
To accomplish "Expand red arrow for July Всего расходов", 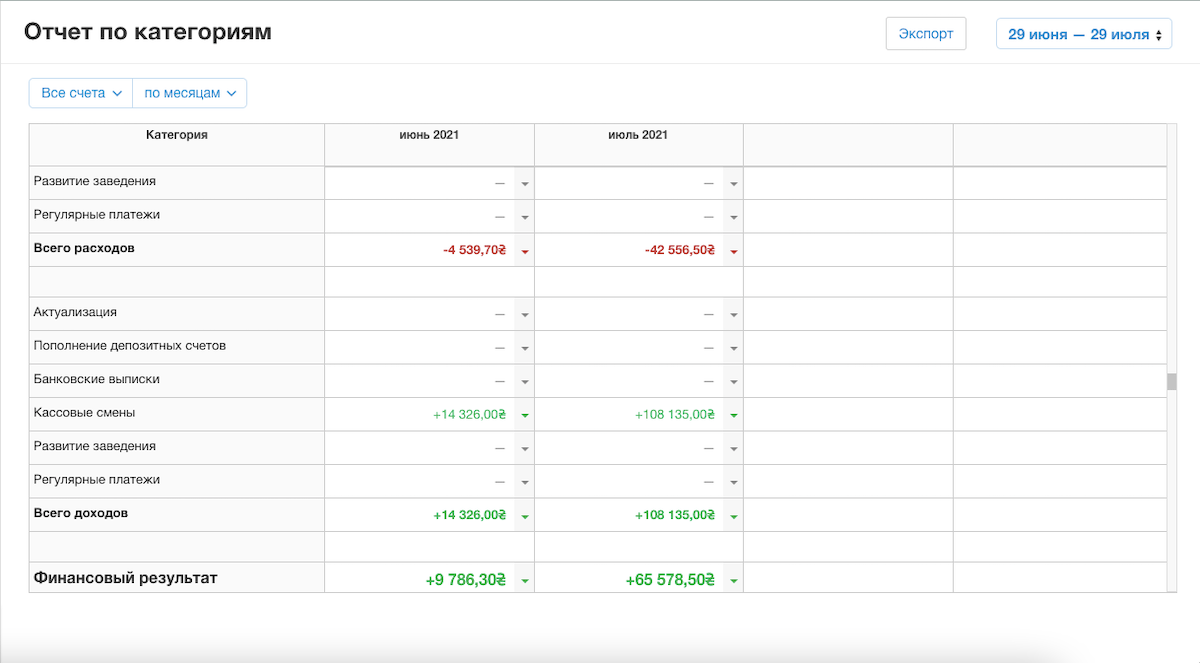I will click(x=733, y=251).
